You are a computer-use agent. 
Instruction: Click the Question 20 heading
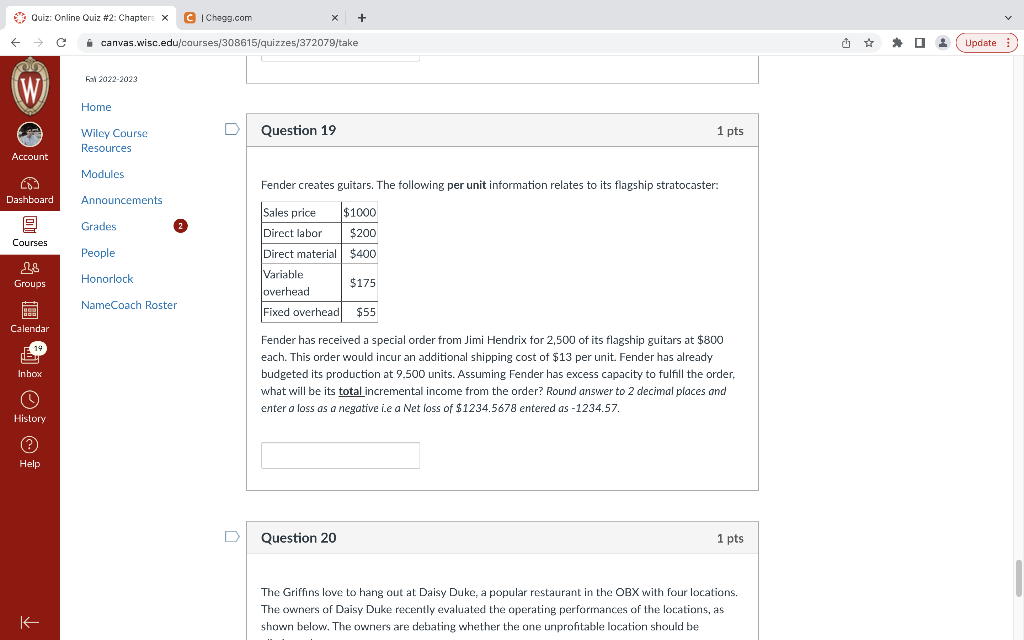pos(298,537)
